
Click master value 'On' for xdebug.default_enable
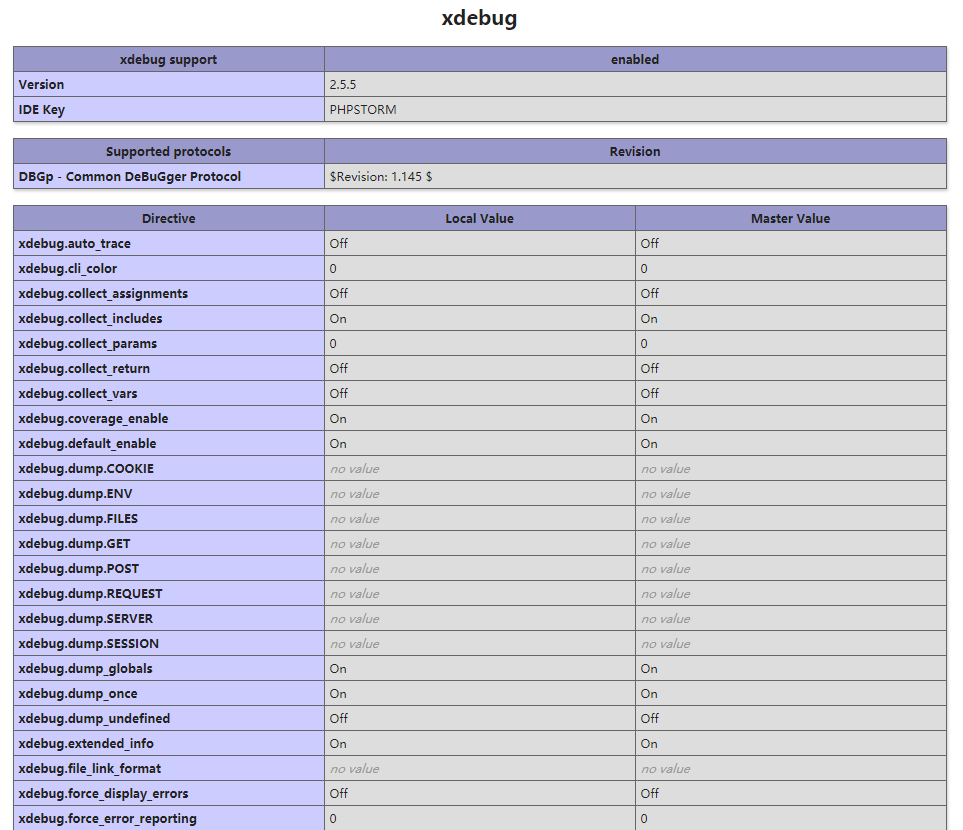pyautogui.click(x=649, y=444)
